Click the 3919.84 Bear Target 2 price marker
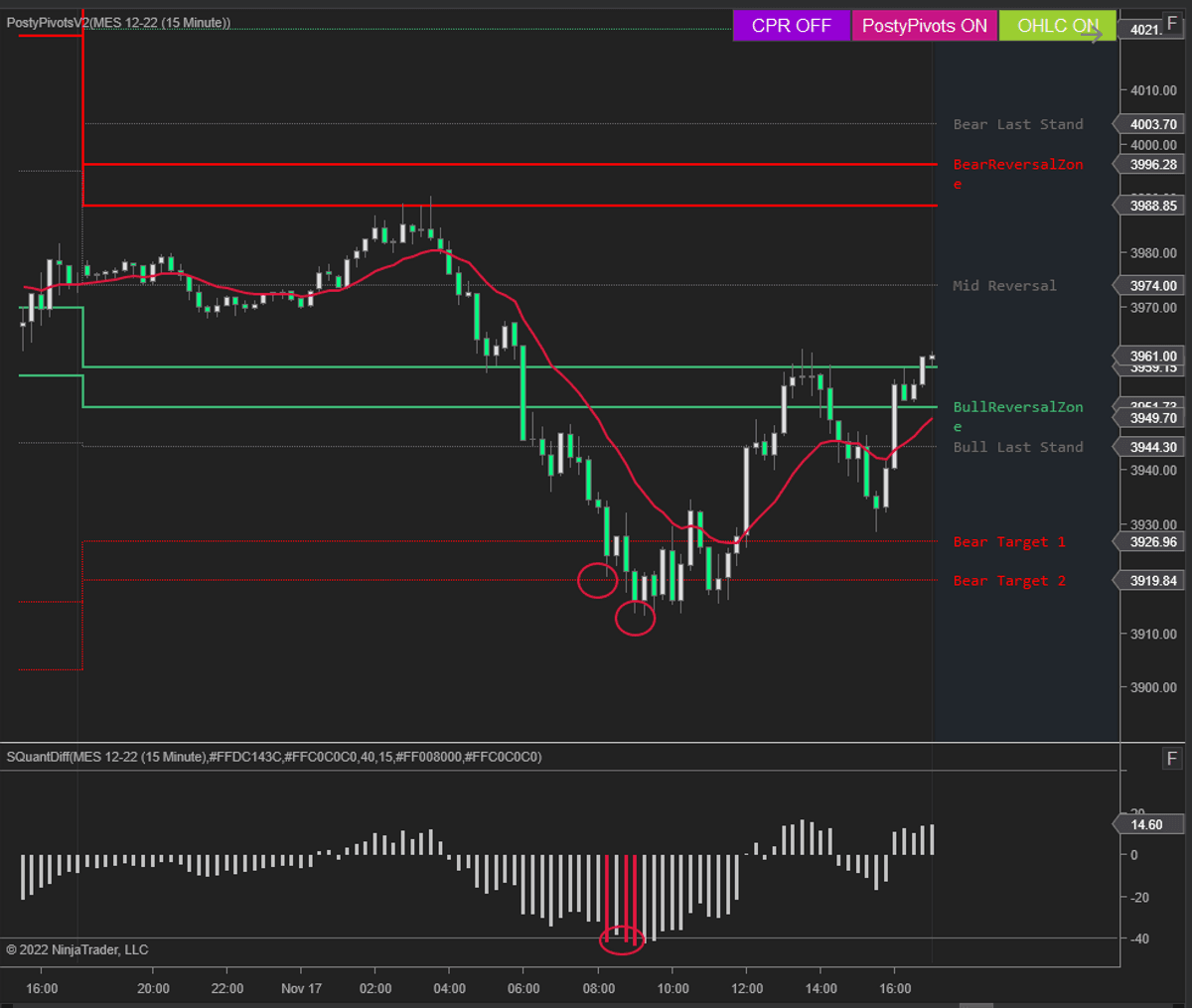This screenshot has width=1192, height=1008. 1152,581
